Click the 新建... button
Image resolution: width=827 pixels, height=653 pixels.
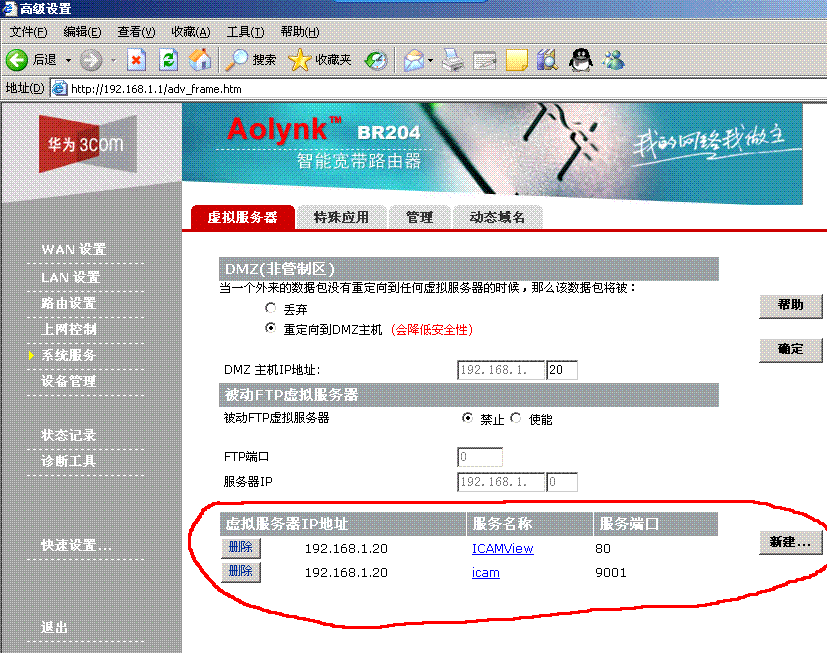(x=791, y=543)
